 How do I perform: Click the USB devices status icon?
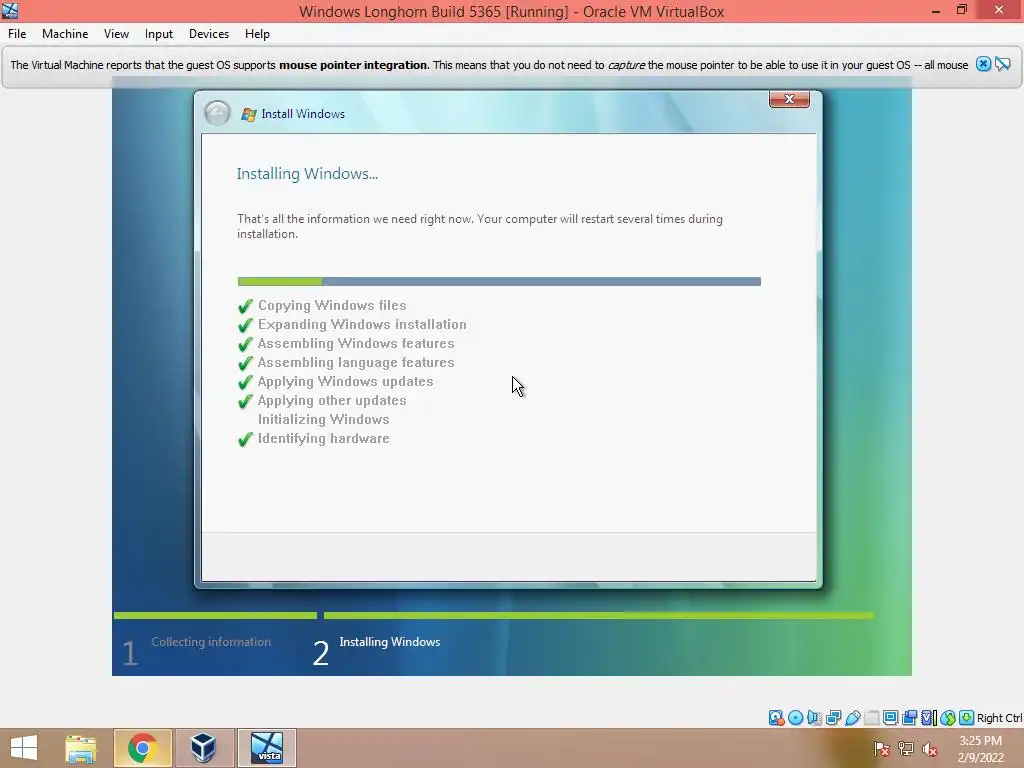[x=853, y=718]
